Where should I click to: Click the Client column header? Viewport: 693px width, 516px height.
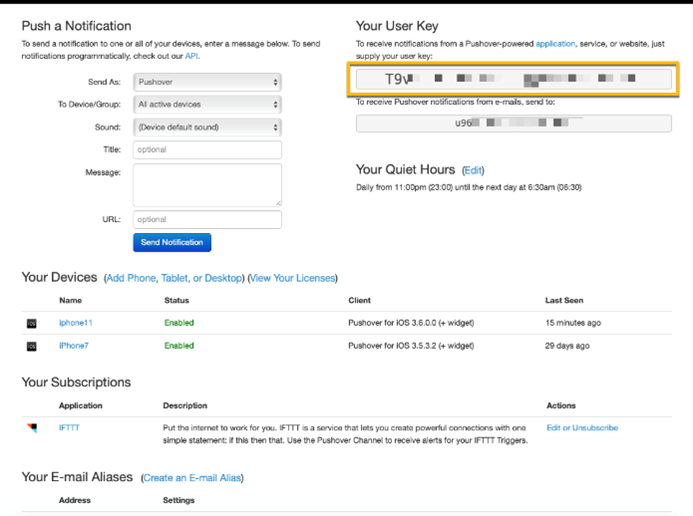coord(359,300)
